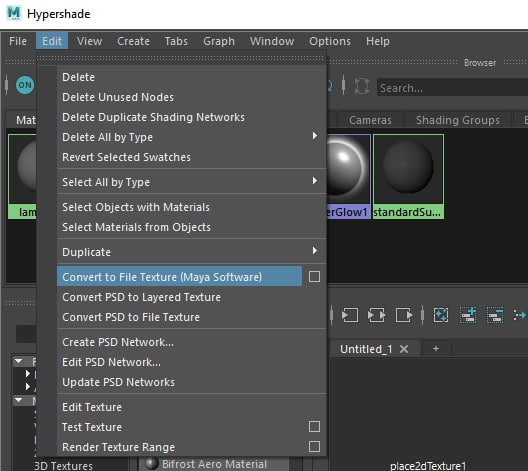Clear the graph with sparkle icon

pyautogui.click(x=441, y=315)
